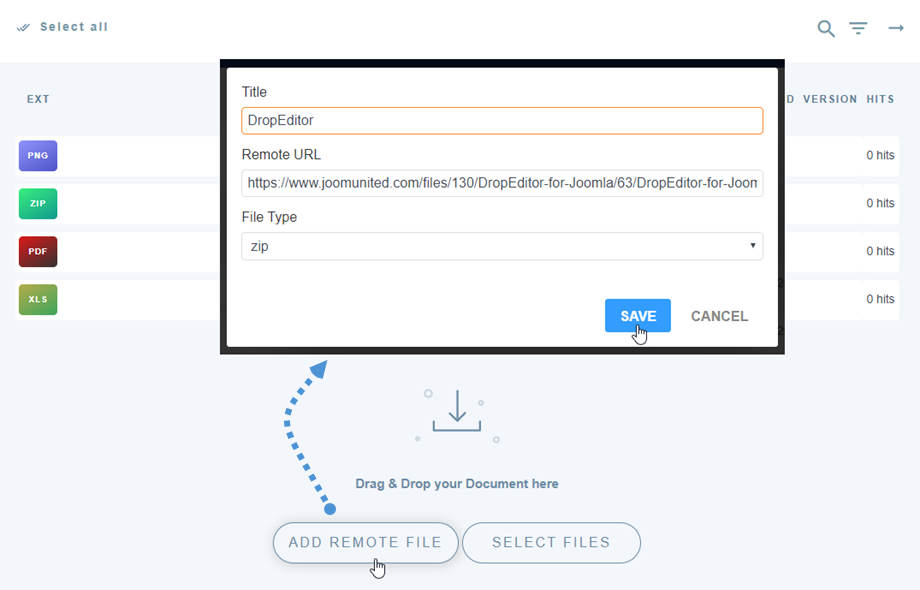Sort by the VERSION column header

[830, 99]
